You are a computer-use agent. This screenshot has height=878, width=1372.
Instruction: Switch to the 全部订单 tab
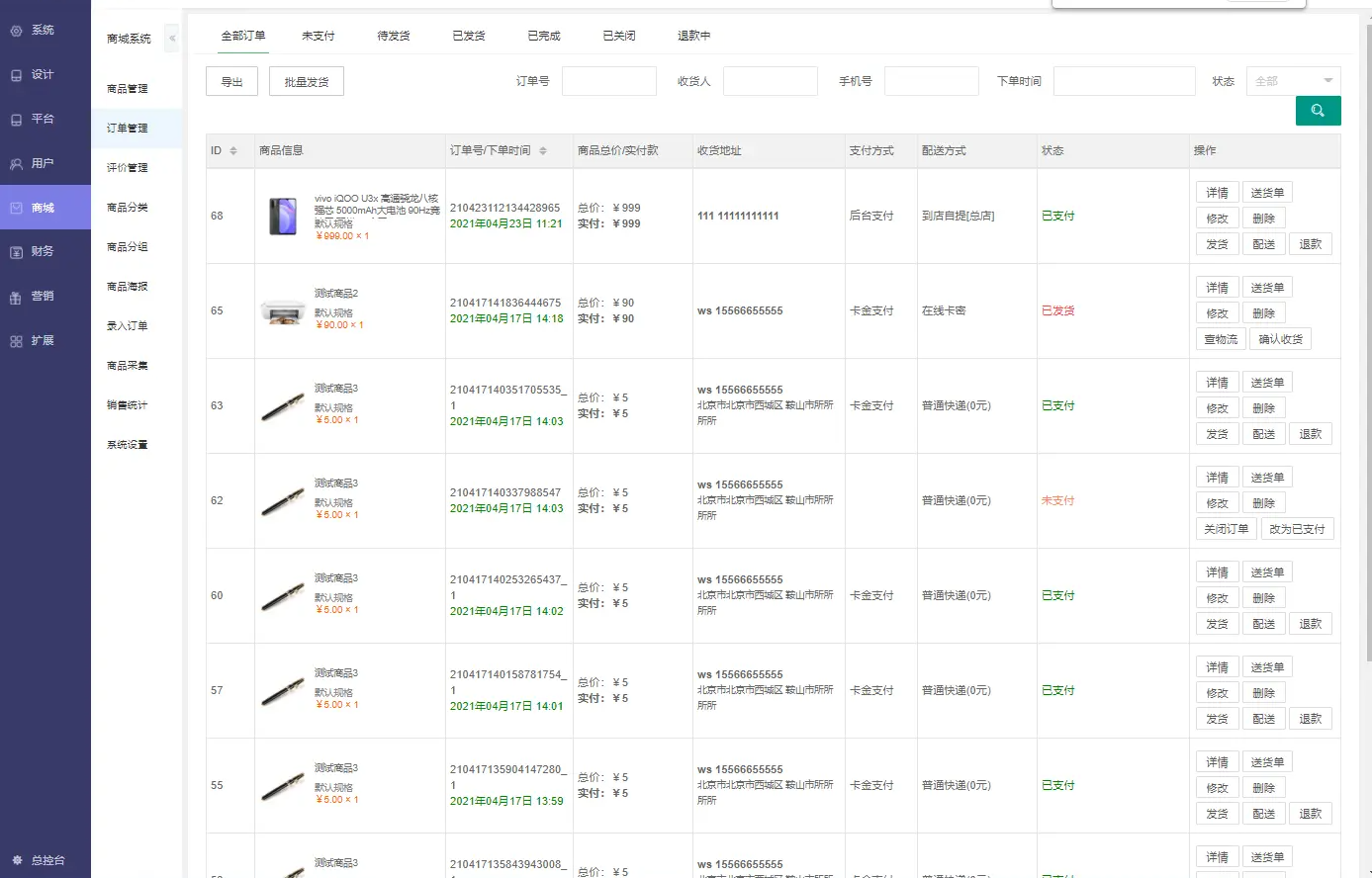[243, 36]
